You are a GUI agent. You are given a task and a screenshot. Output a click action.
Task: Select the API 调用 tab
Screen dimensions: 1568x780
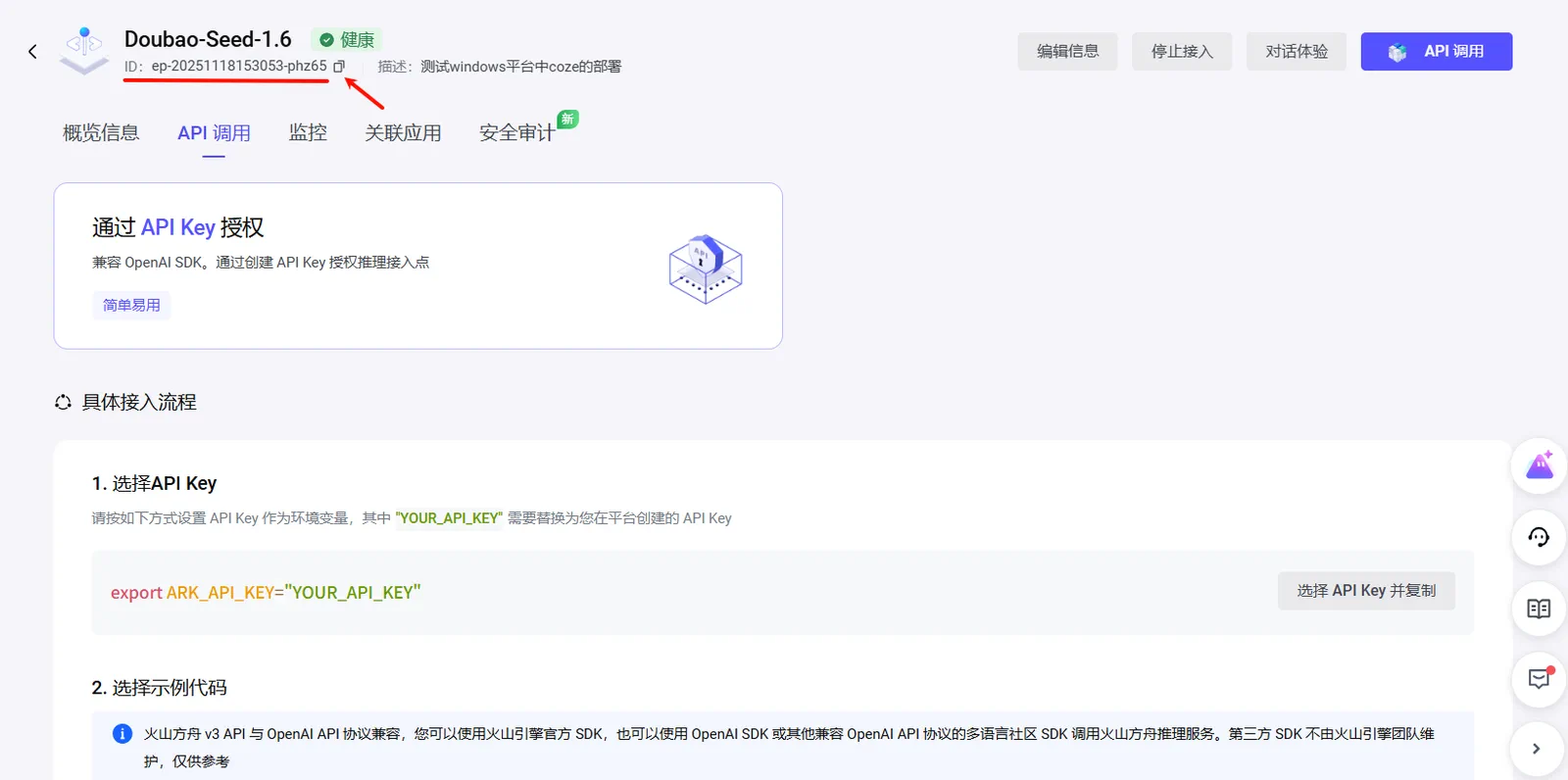pos(214,133)
